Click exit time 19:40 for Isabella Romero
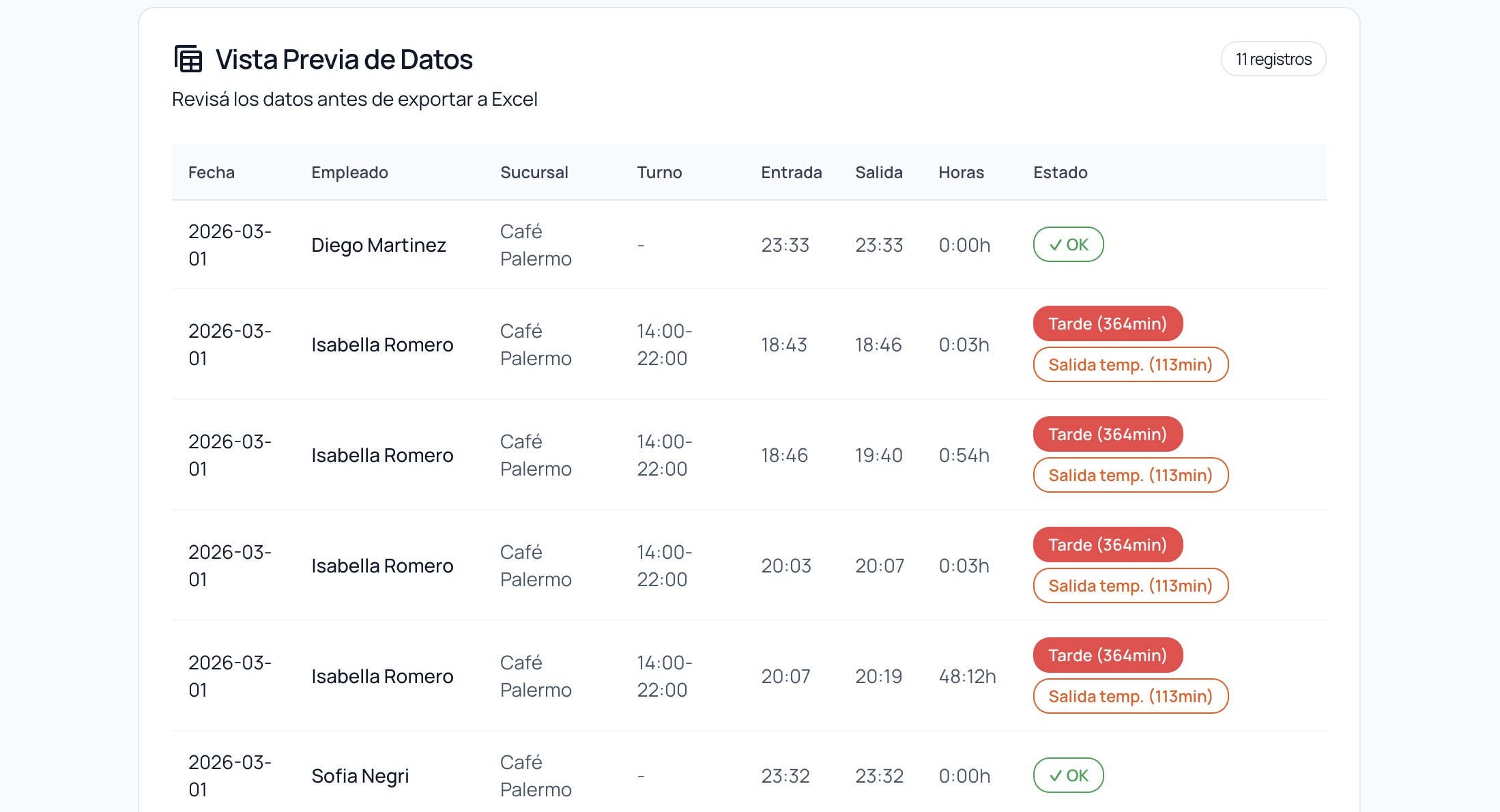This screenshot has height=812, width=1500. point(879,455)
